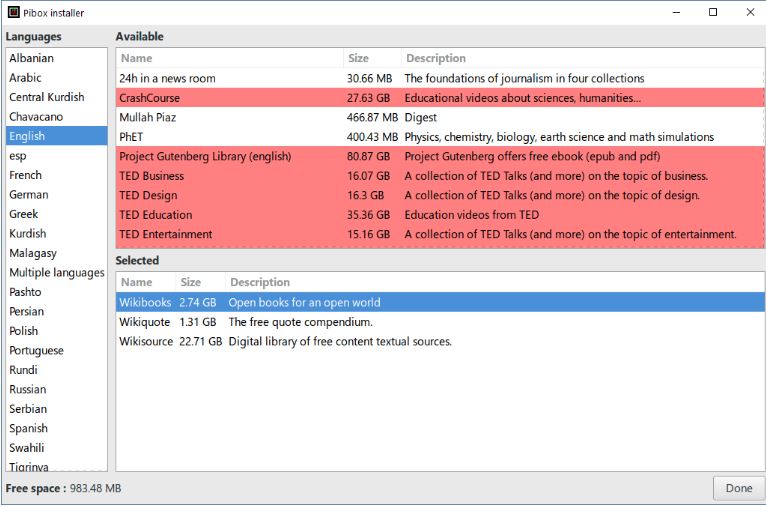The width and height of the screenshot is (766, 506).
Task: Select the CrashCourse package row
Action: 440,98
